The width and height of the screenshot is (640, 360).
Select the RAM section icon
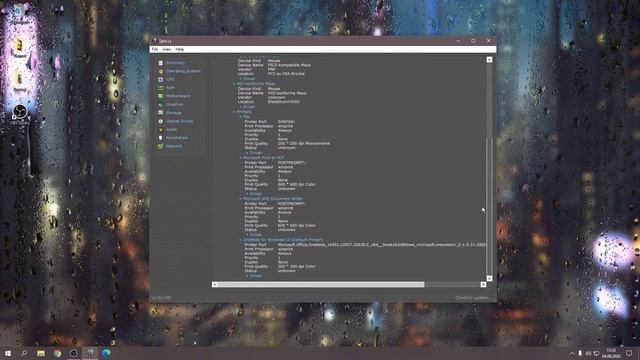tap(160, 88)
